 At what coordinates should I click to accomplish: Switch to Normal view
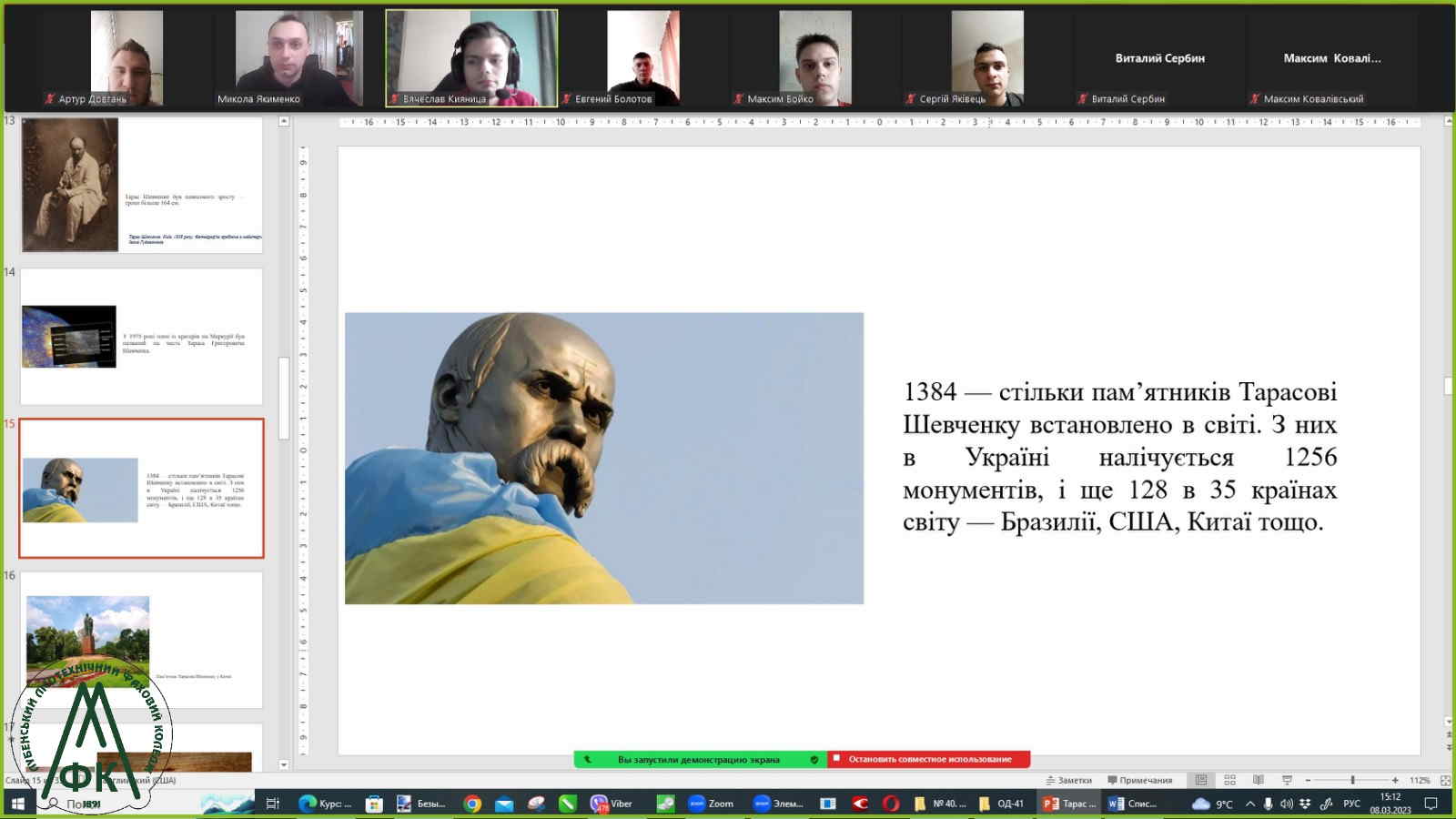(x=1201, y=781)
